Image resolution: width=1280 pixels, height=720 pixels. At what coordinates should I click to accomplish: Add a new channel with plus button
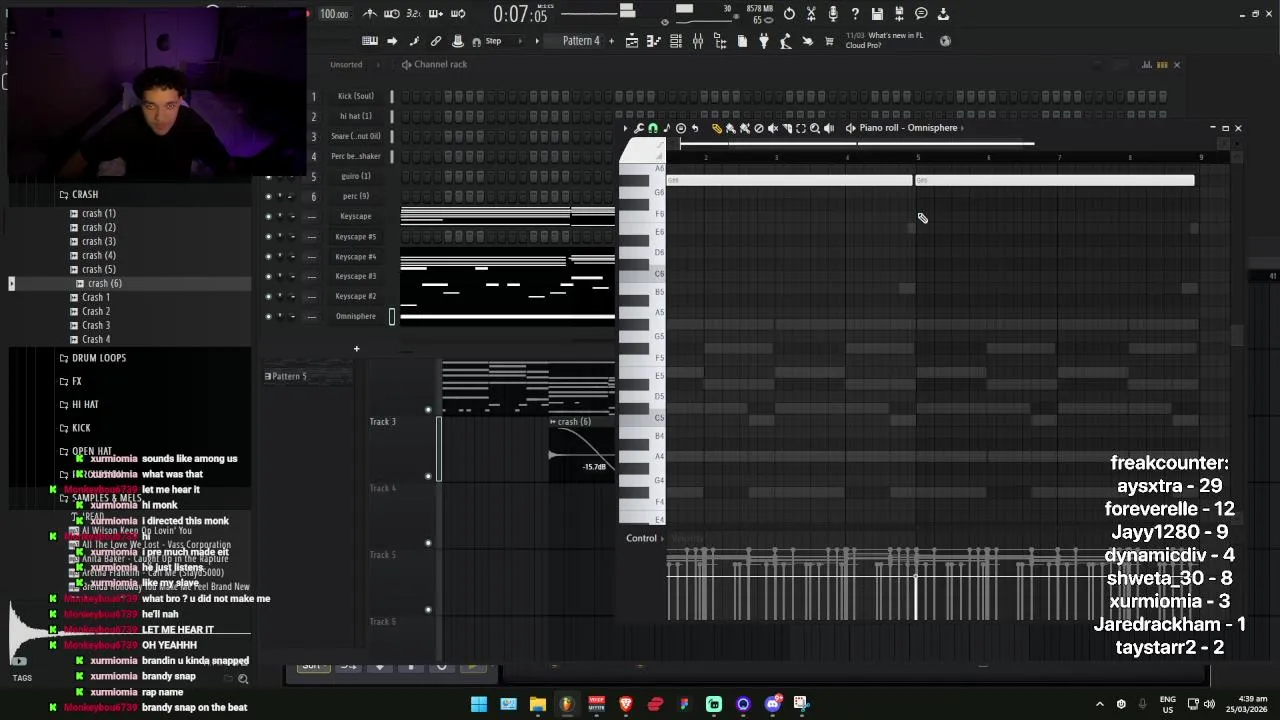point(356,349)
